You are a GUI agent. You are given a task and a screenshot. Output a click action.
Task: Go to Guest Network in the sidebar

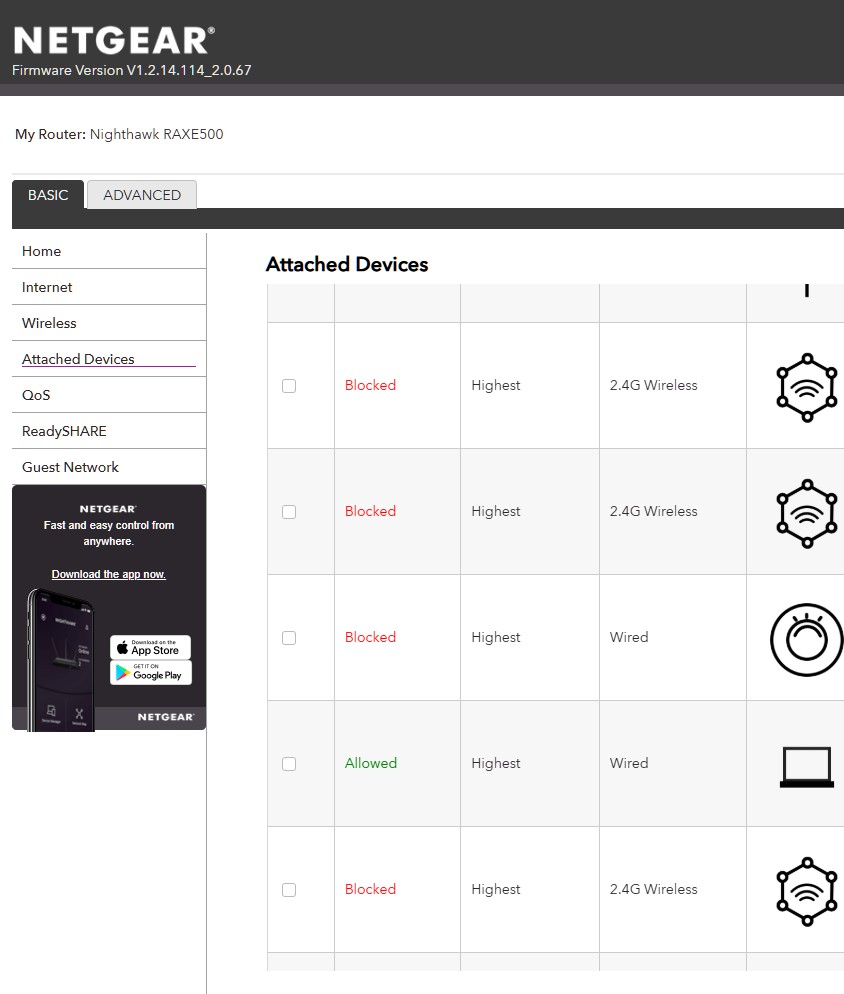pyautogui.click(x=70, y=467)
